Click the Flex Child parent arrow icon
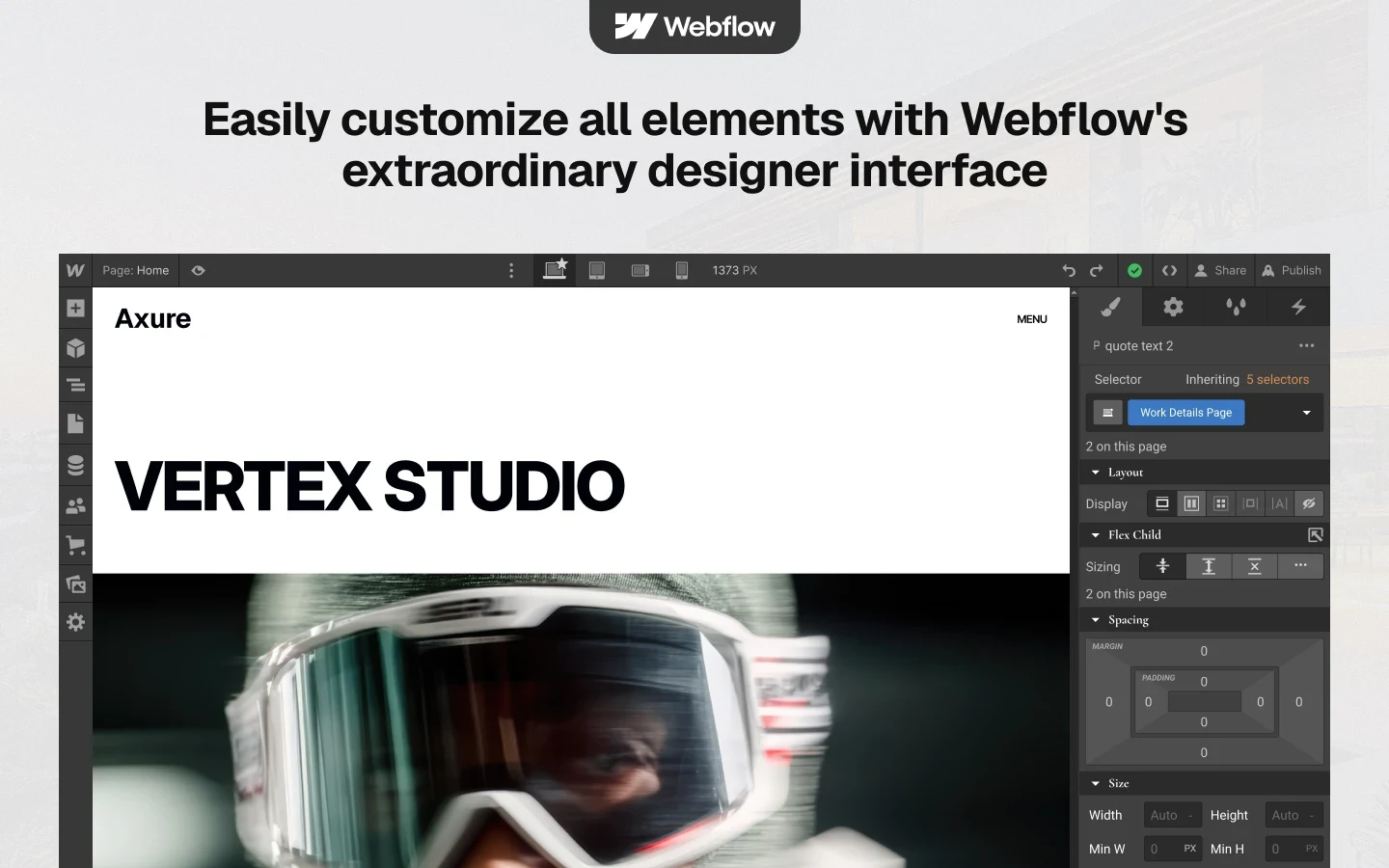 (1315, 535)
